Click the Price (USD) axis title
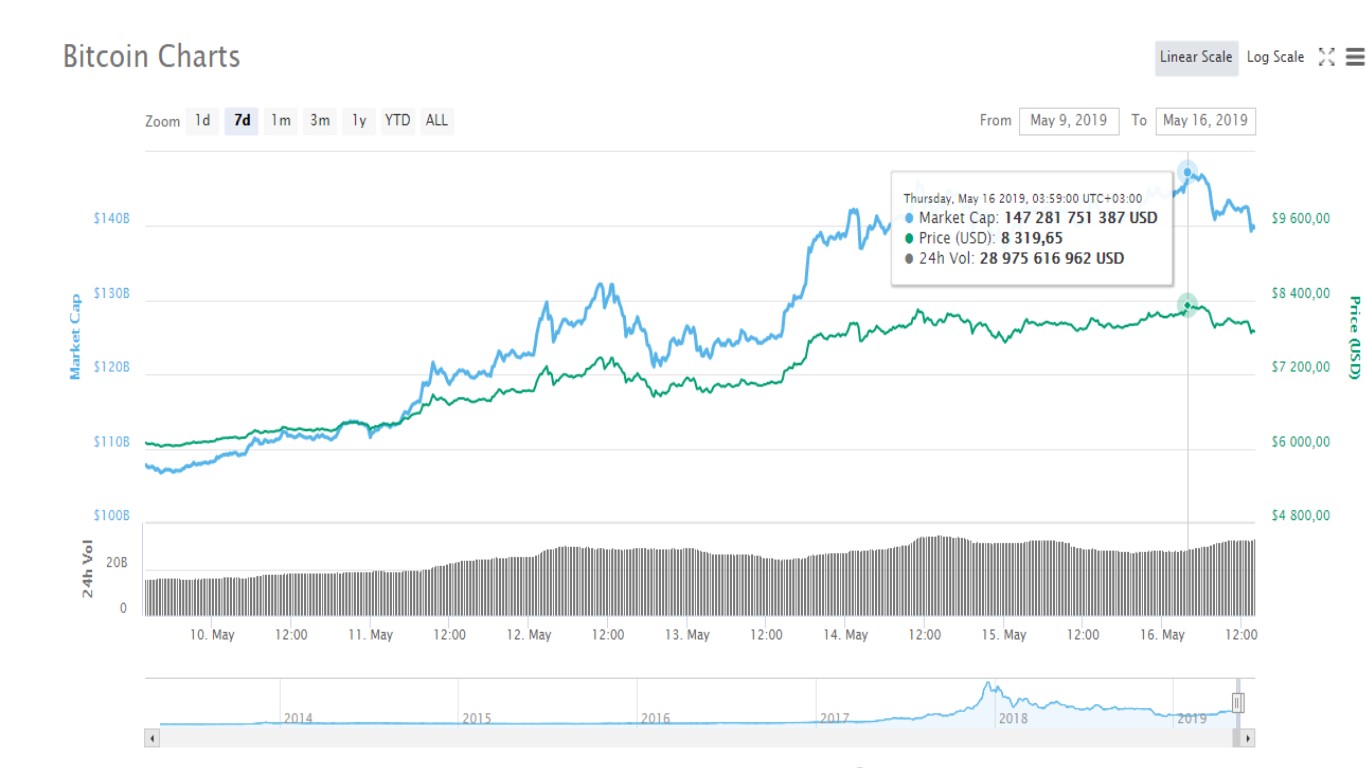 [1355, 337]
